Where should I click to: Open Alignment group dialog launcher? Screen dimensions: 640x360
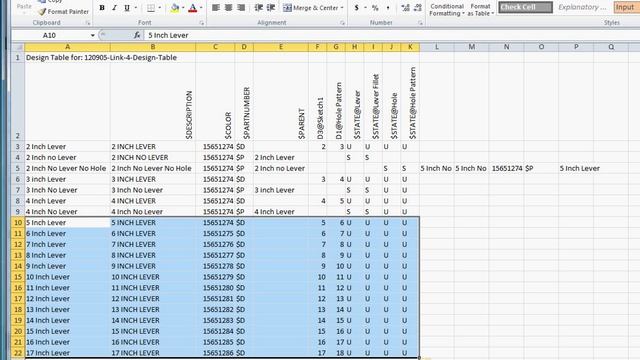click(x=342, y=23)
